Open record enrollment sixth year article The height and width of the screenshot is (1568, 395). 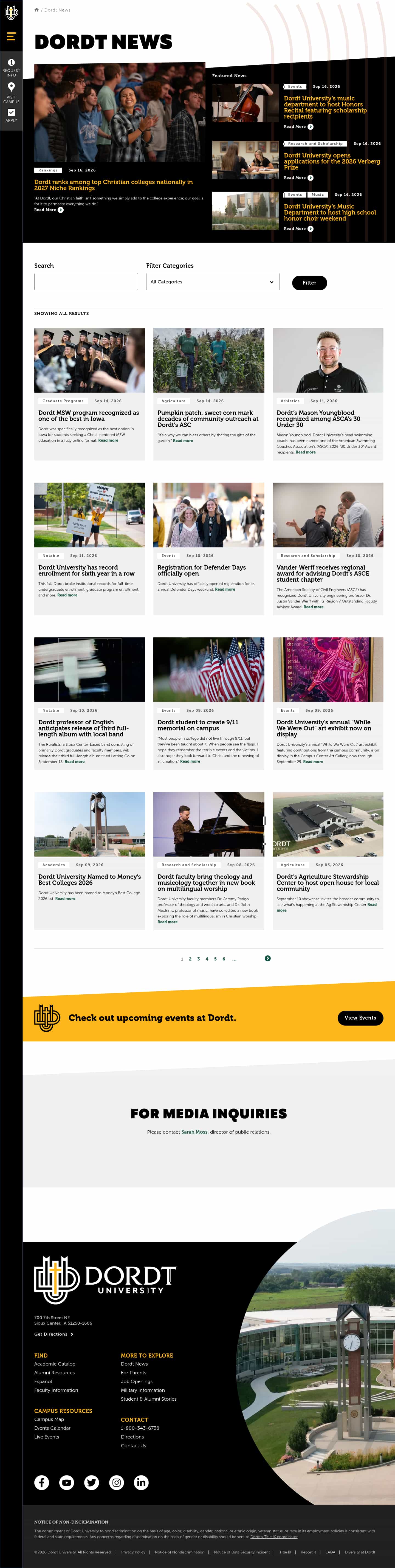point(86,570)
